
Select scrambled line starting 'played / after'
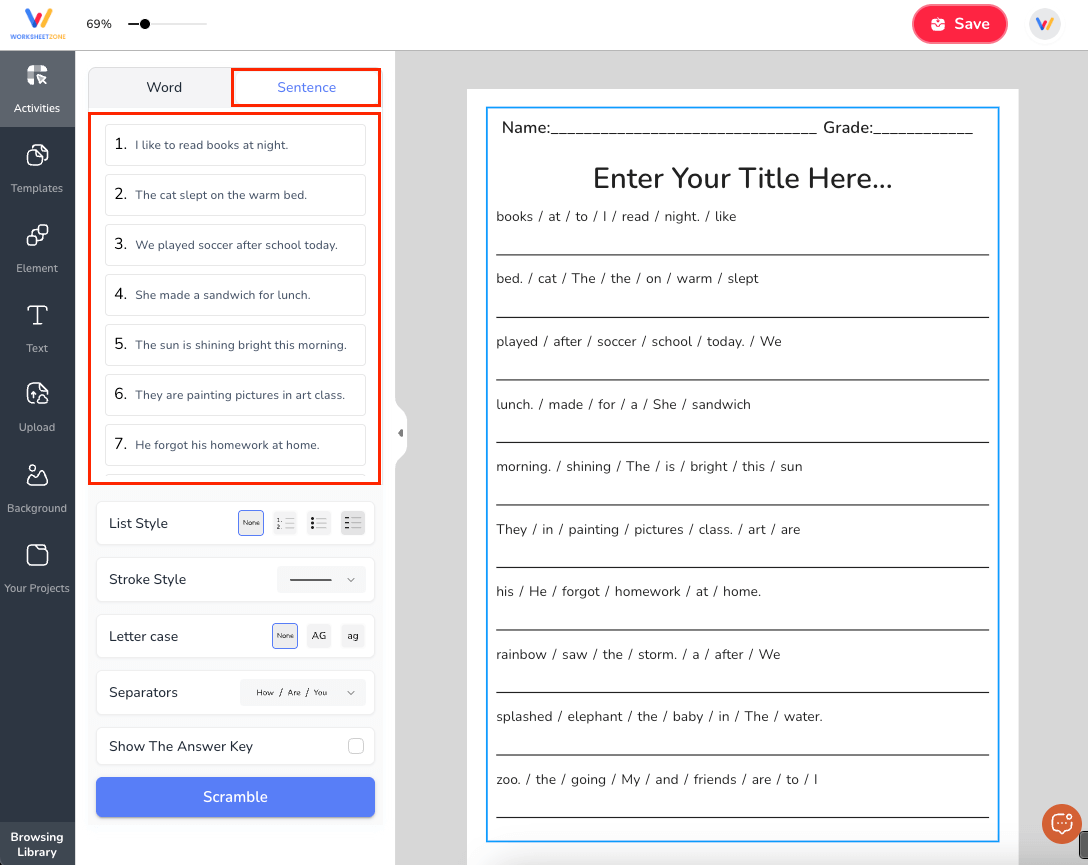[639, 341]
